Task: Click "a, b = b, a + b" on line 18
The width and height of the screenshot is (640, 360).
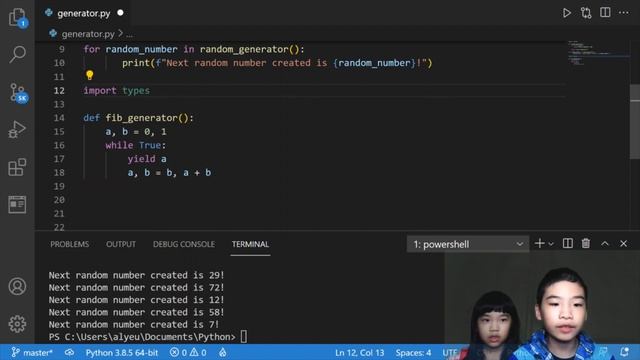Action: [169, 173]
